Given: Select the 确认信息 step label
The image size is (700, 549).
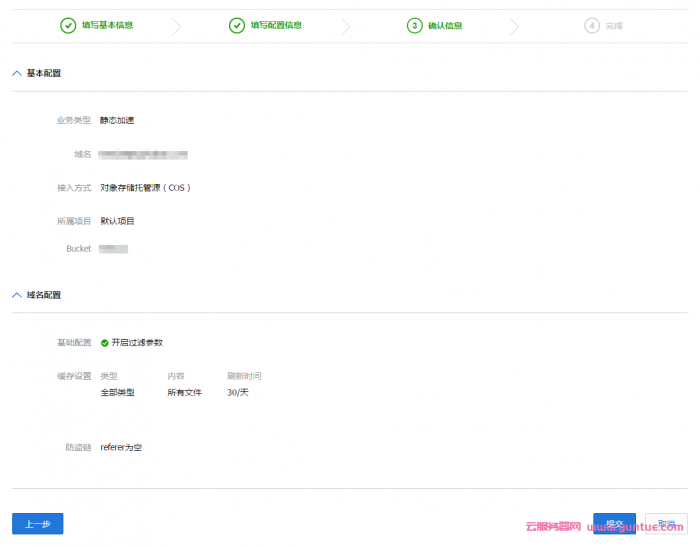Looking at the screenshot, I should [x=445, y=26].
